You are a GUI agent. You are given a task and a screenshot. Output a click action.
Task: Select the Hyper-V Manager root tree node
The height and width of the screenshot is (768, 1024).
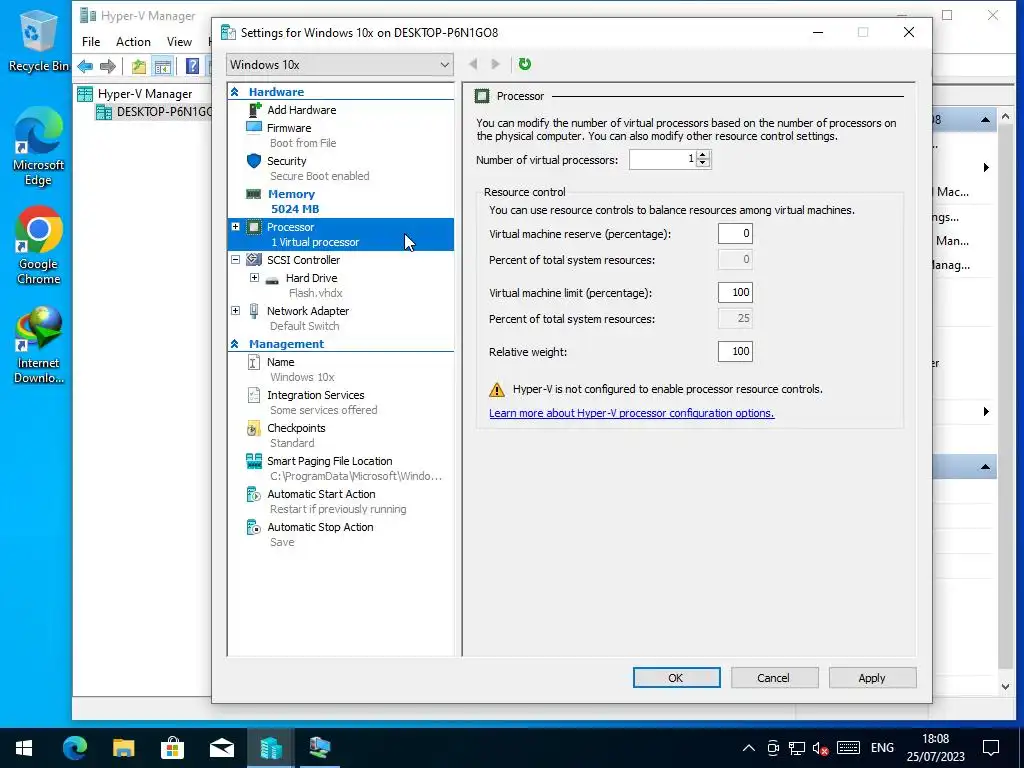(144, 94)
